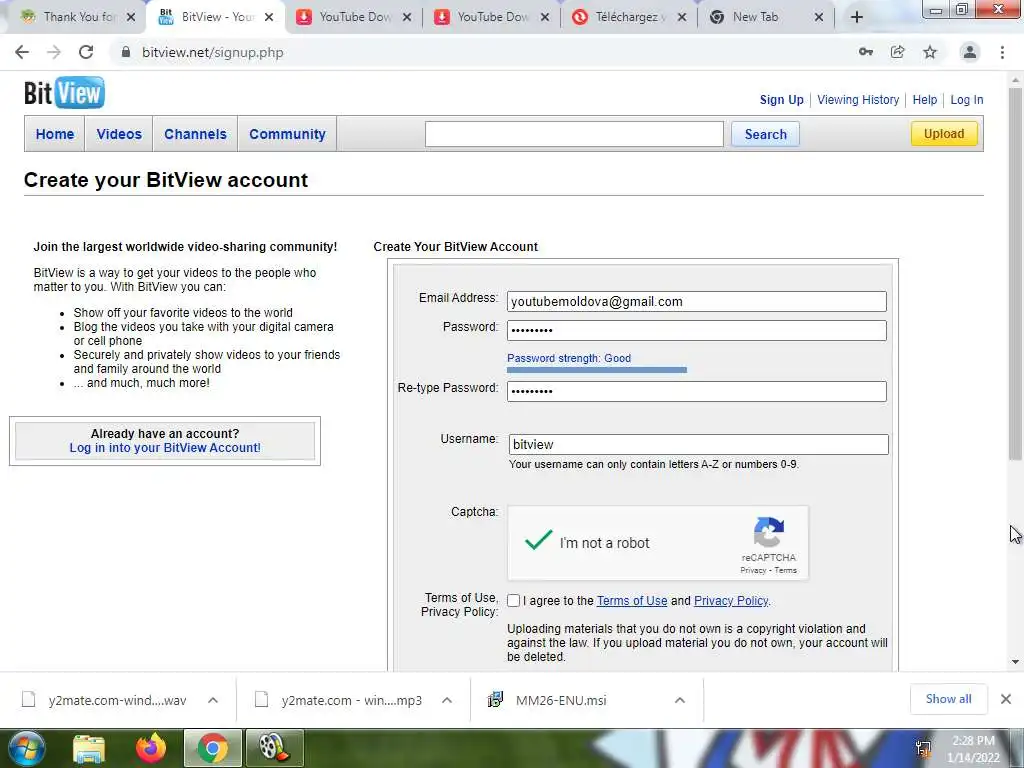This screenshot has width=1024, height=768.
Task: Click the reCAPTCHA logo
Action: [769, 532]
